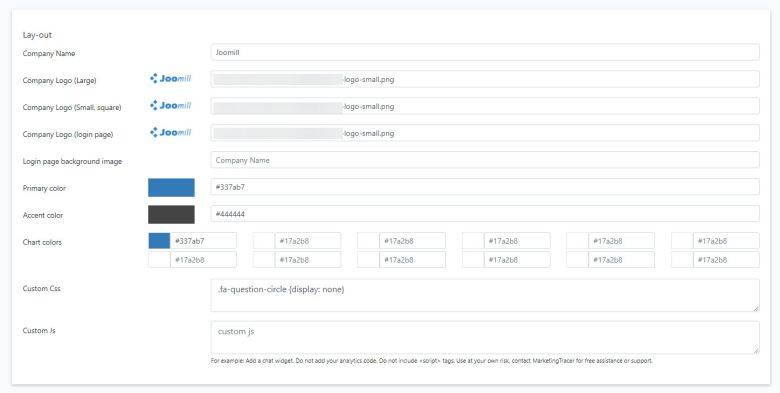Screen dimensions: 780x393
Task: Click the resize handle of Custom Js box
Action: tap(756, 350)
